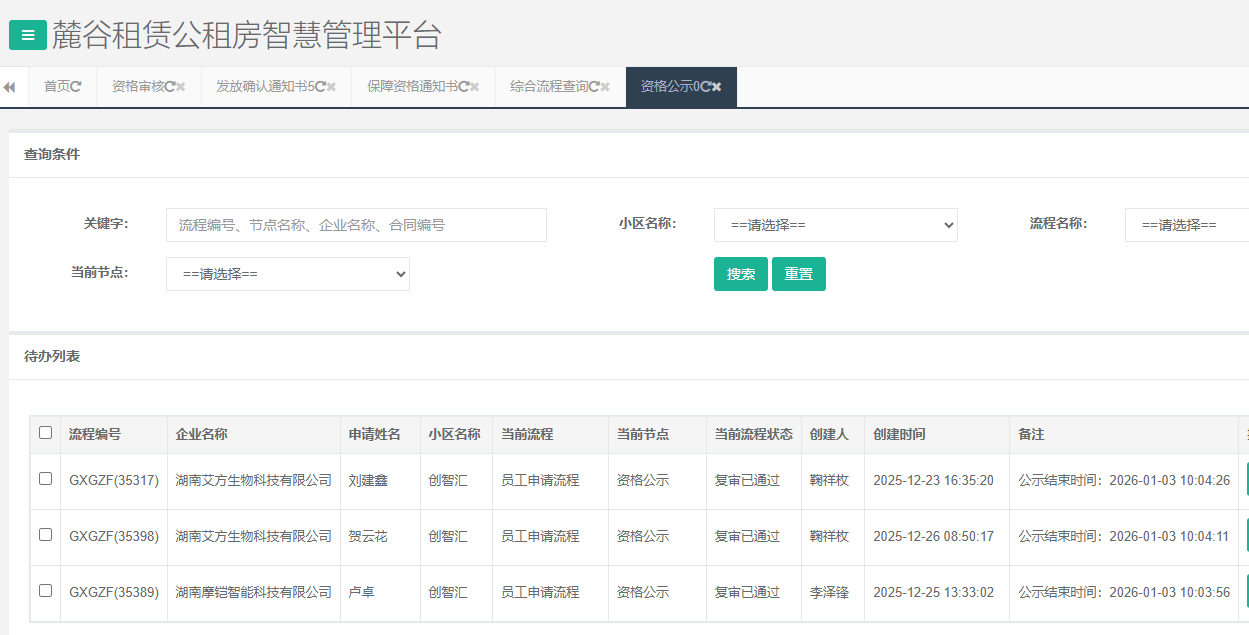Click the 重置 button
Screen dimensions: 1249x635
pyautogui.click(x=798, y=274)
